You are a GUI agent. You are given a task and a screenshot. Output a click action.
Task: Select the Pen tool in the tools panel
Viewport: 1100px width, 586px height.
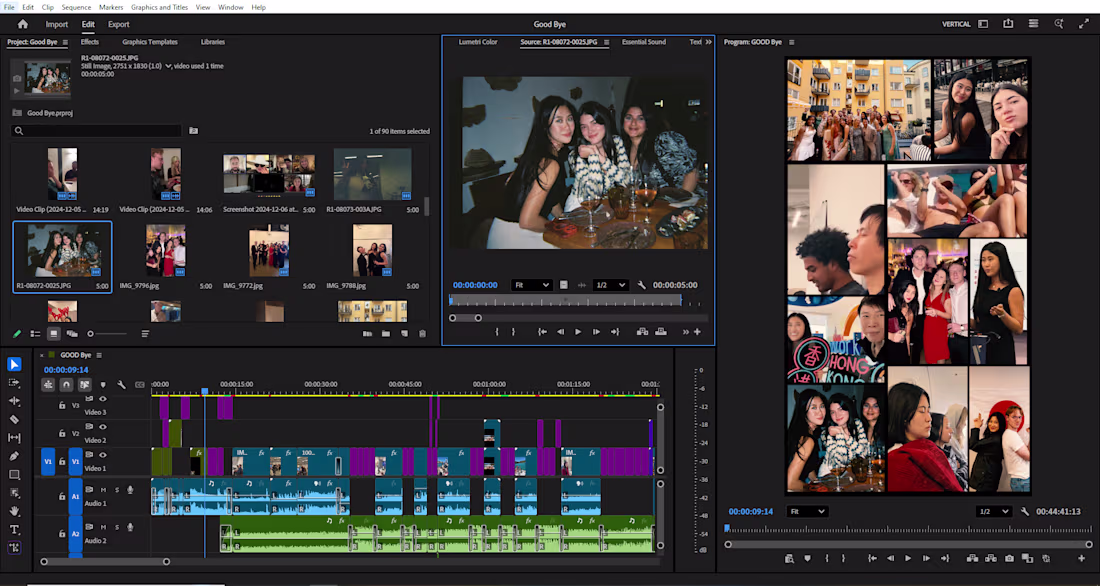pyautogui.click(x=14, y=456)
